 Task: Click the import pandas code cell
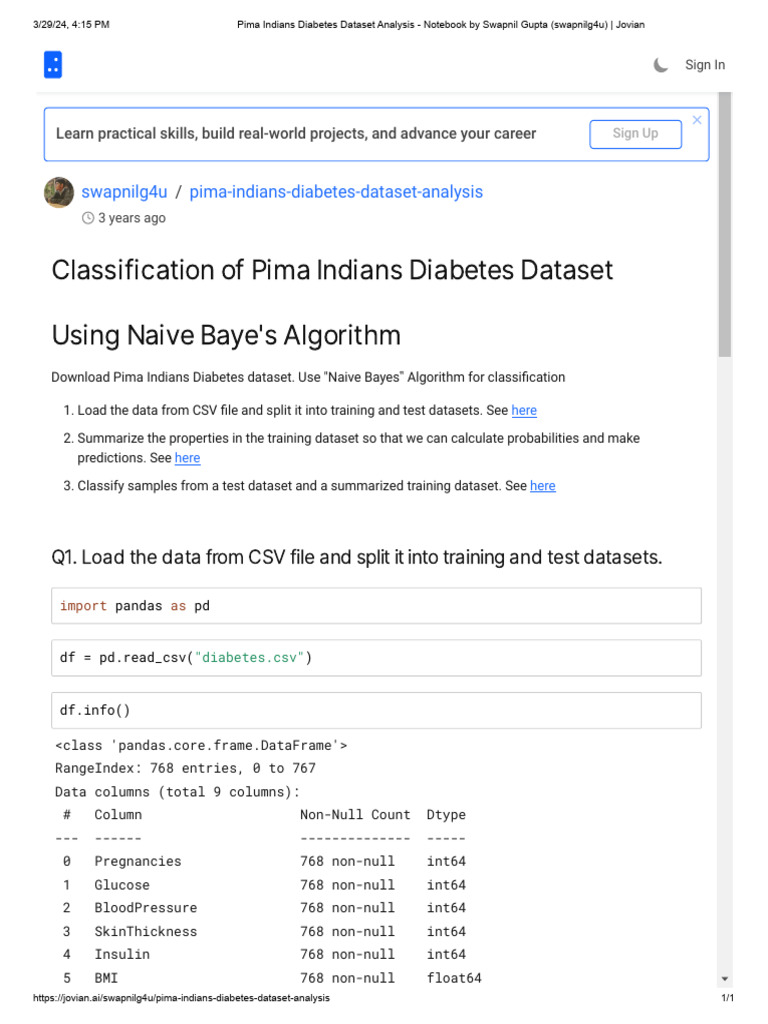(376, 606)
